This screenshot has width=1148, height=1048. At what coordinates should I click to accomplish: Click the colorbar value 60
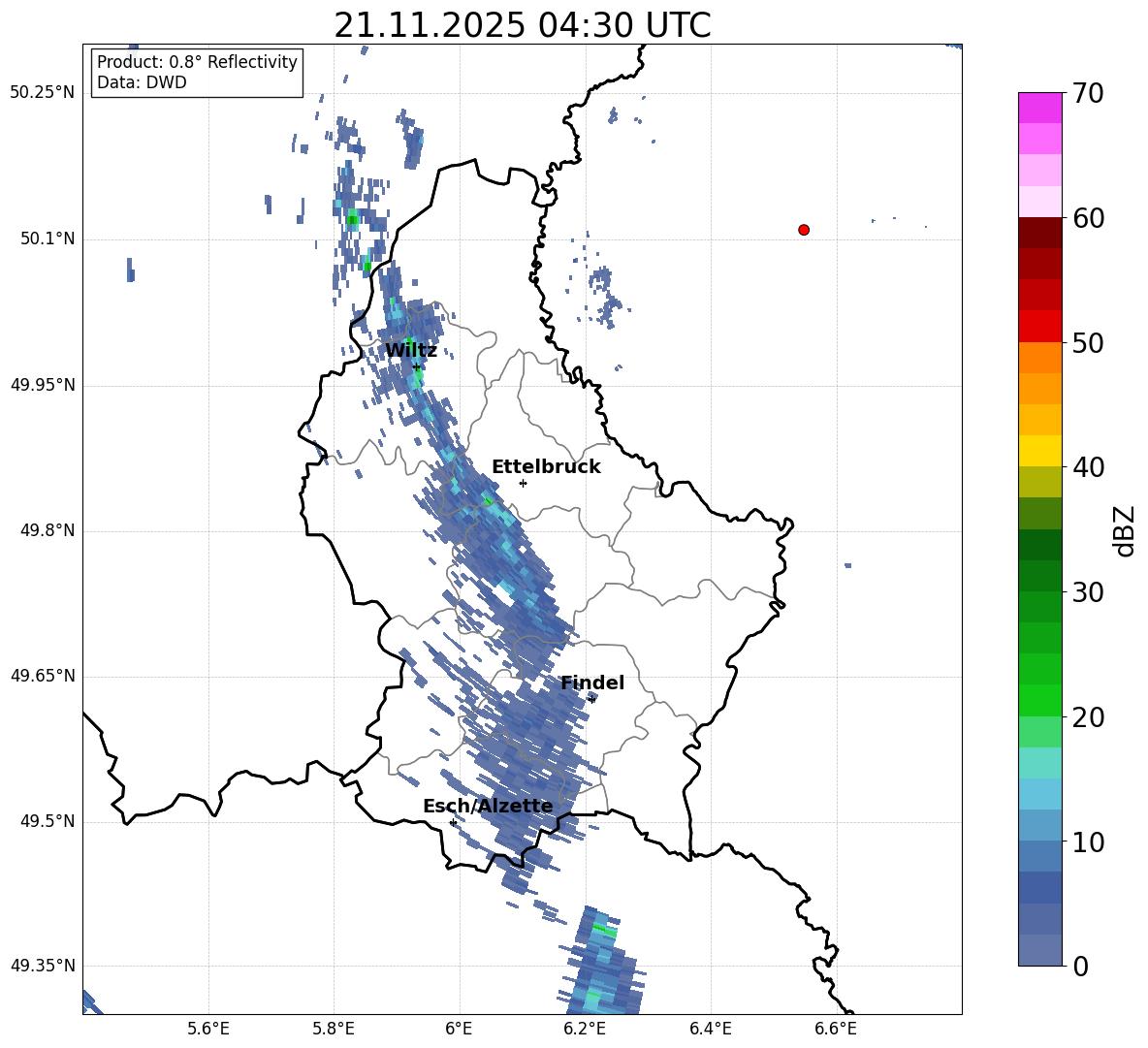1089,218
